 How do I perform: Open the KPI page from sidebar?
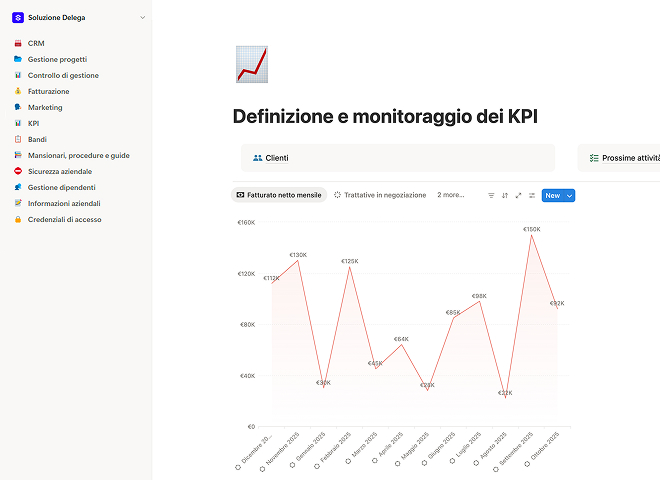pyautogui.click(x=33, y=123)
